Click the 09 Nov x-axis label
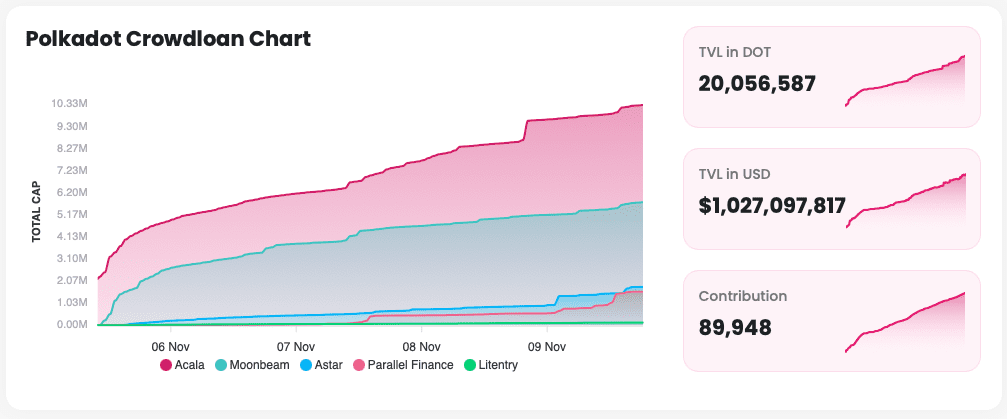Viewport: 1007px width, 419px height. click(x=548, y=346)
